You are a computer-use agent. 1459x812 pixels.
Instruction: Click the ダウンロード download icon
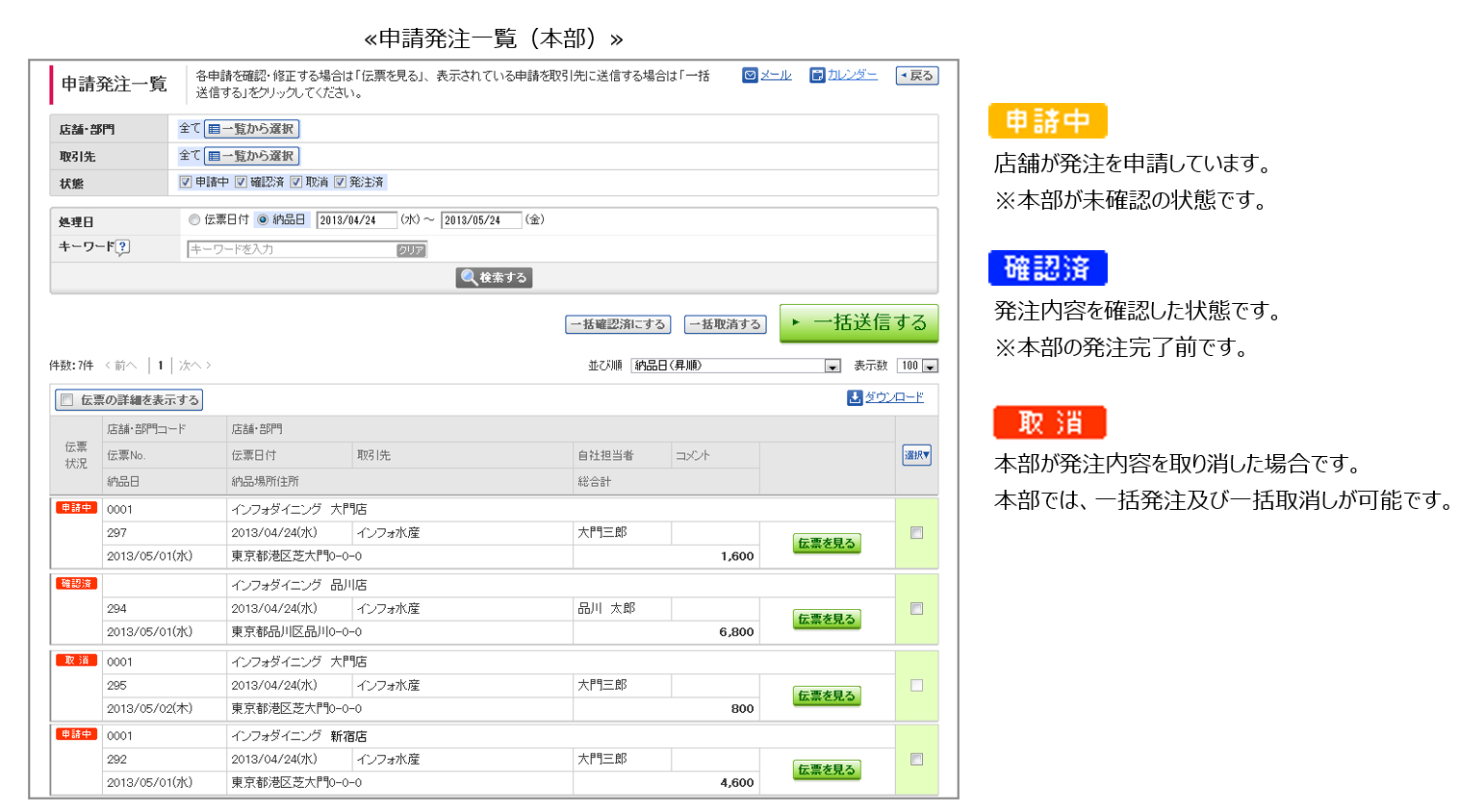(854, 397)
